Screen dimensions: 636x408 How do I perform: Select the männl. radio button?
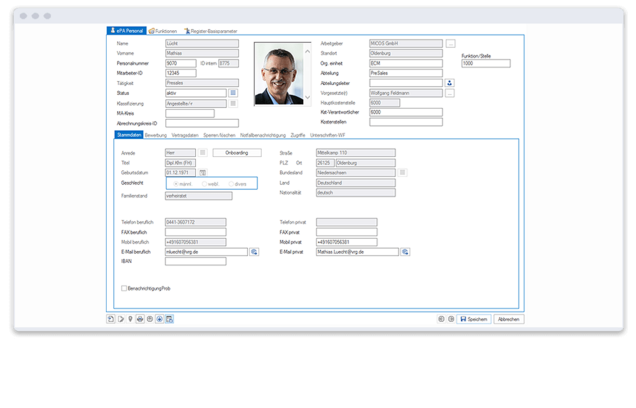click(176, 184)
